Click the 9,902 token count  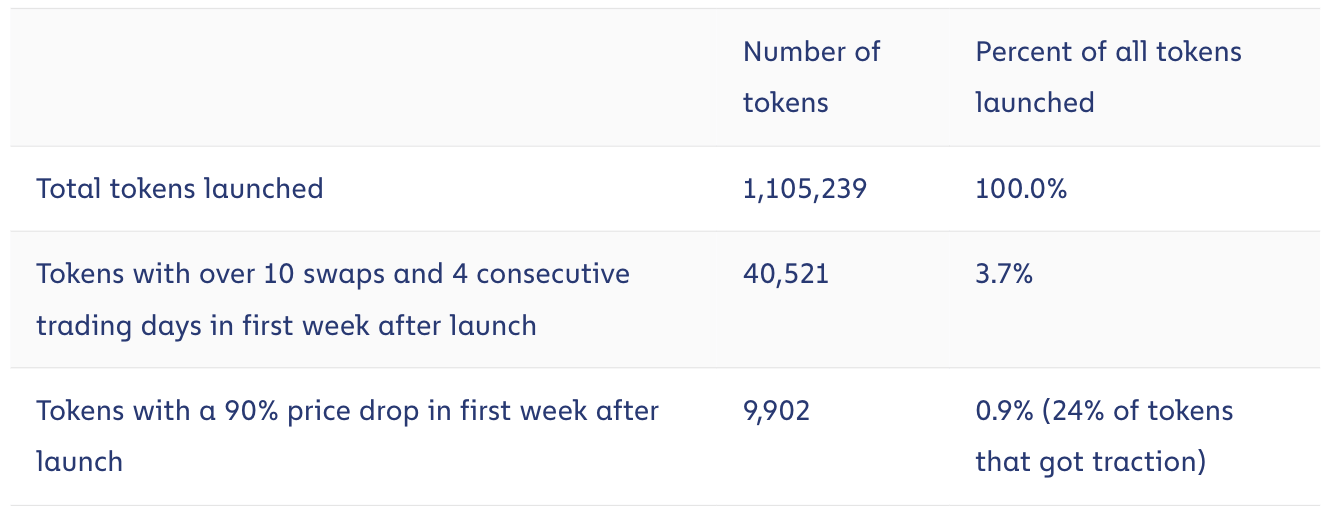[776, 411]
